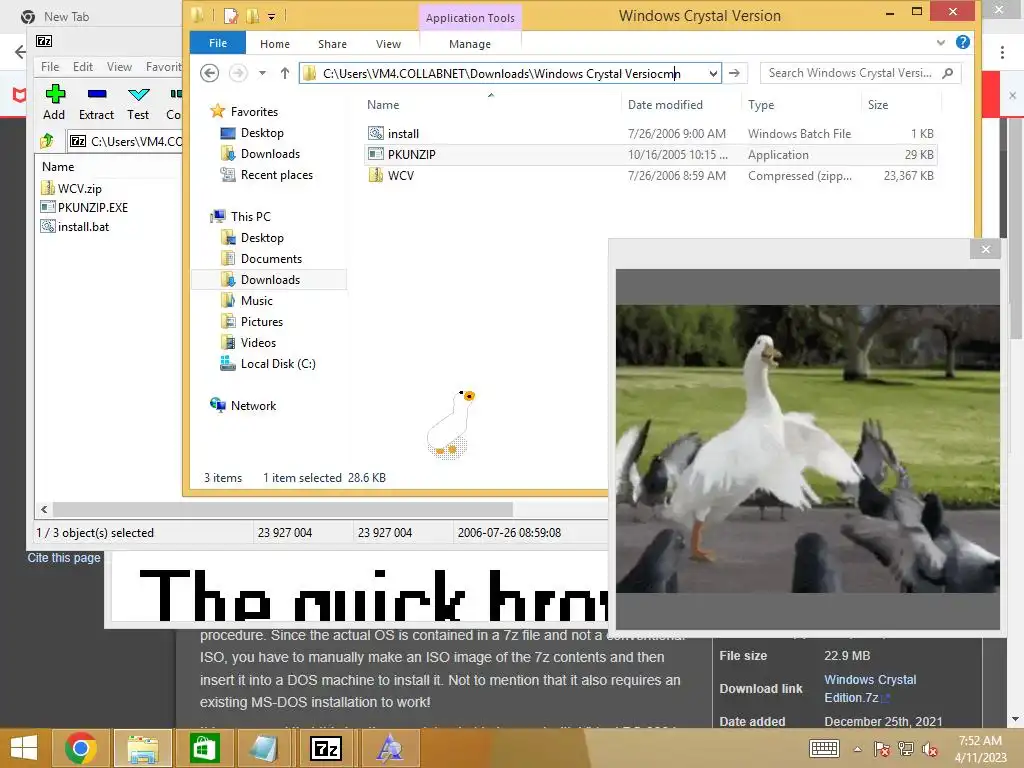
Task: Sort by Type column
Action: [761, 104]
